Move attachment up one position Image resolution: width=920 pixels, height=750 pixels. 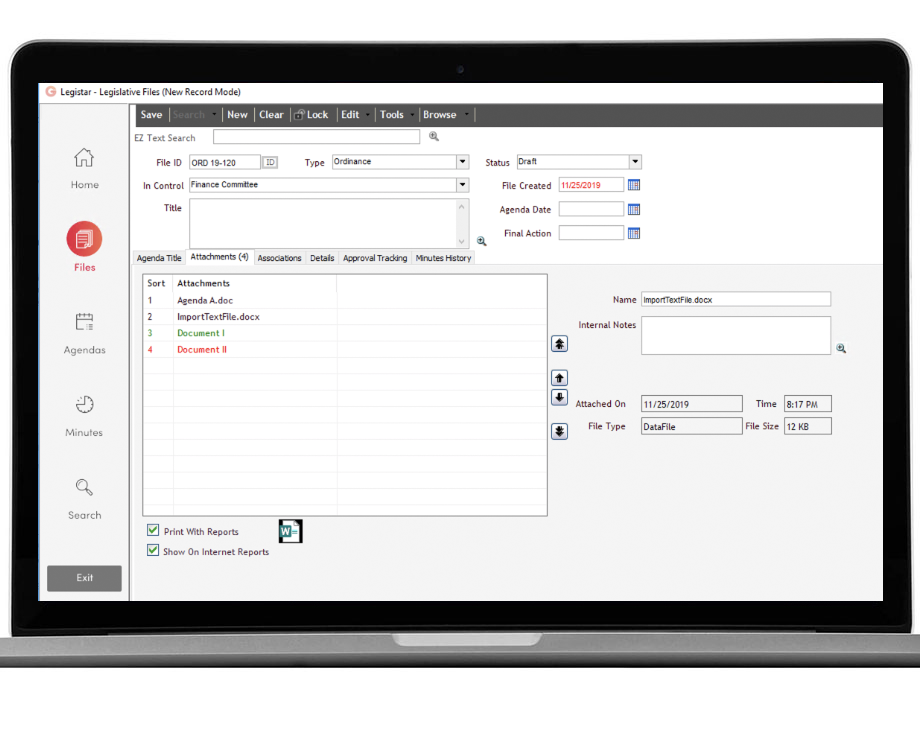pyautogui.click(x=559, y=378)
